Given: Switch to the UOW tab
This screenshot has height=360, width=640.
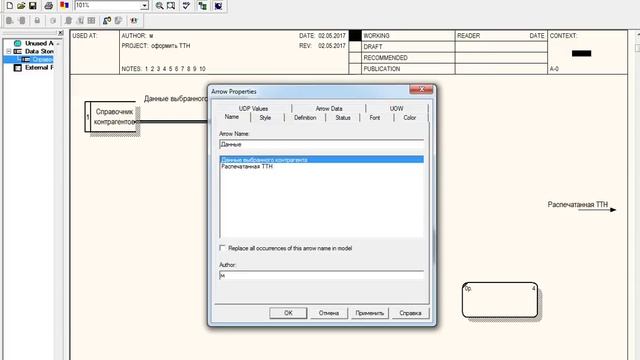Looking at the screenshot, I should coord(396,109).
